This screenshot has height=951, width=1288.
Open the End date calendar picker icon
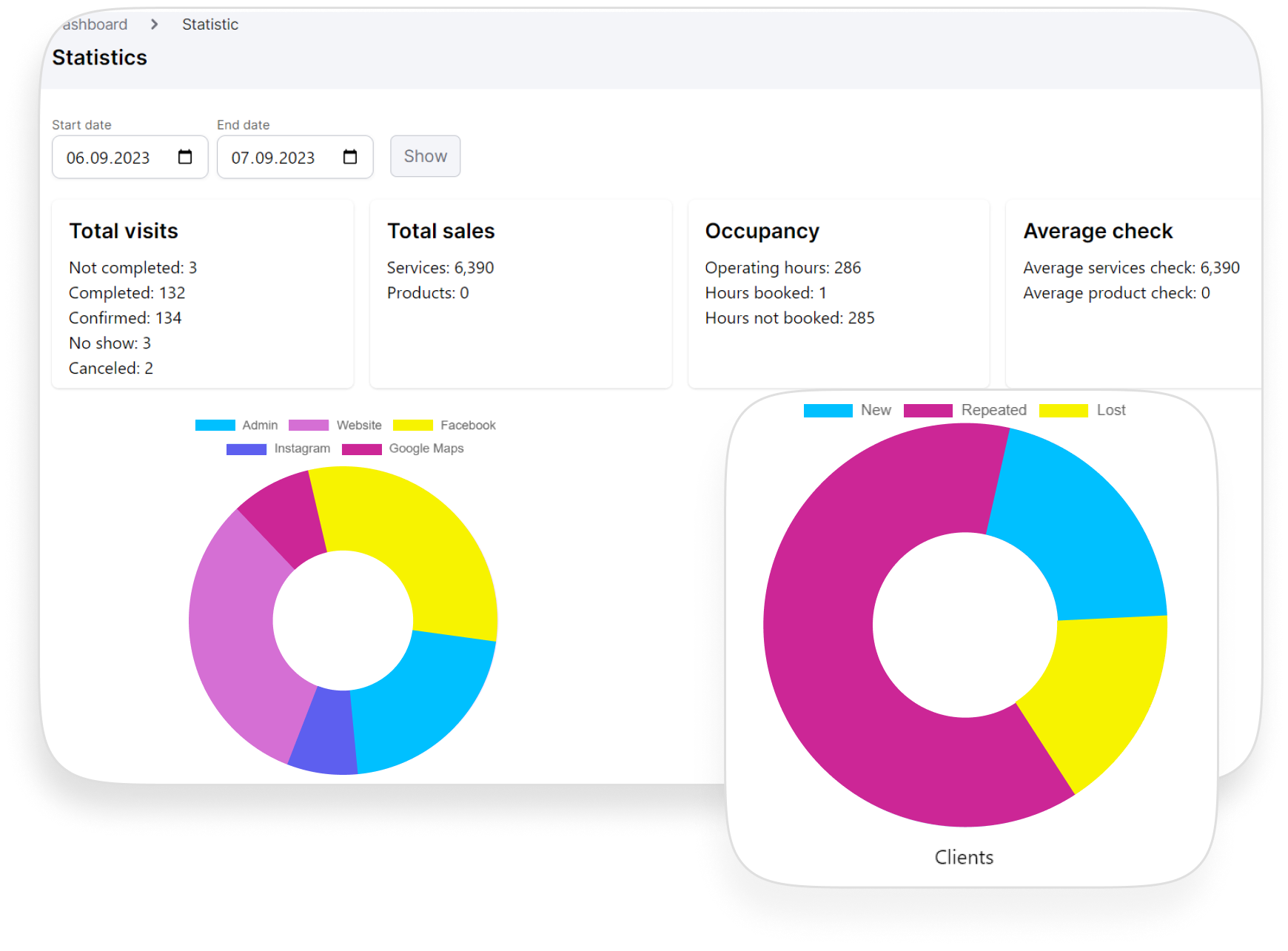coord(350,157)
